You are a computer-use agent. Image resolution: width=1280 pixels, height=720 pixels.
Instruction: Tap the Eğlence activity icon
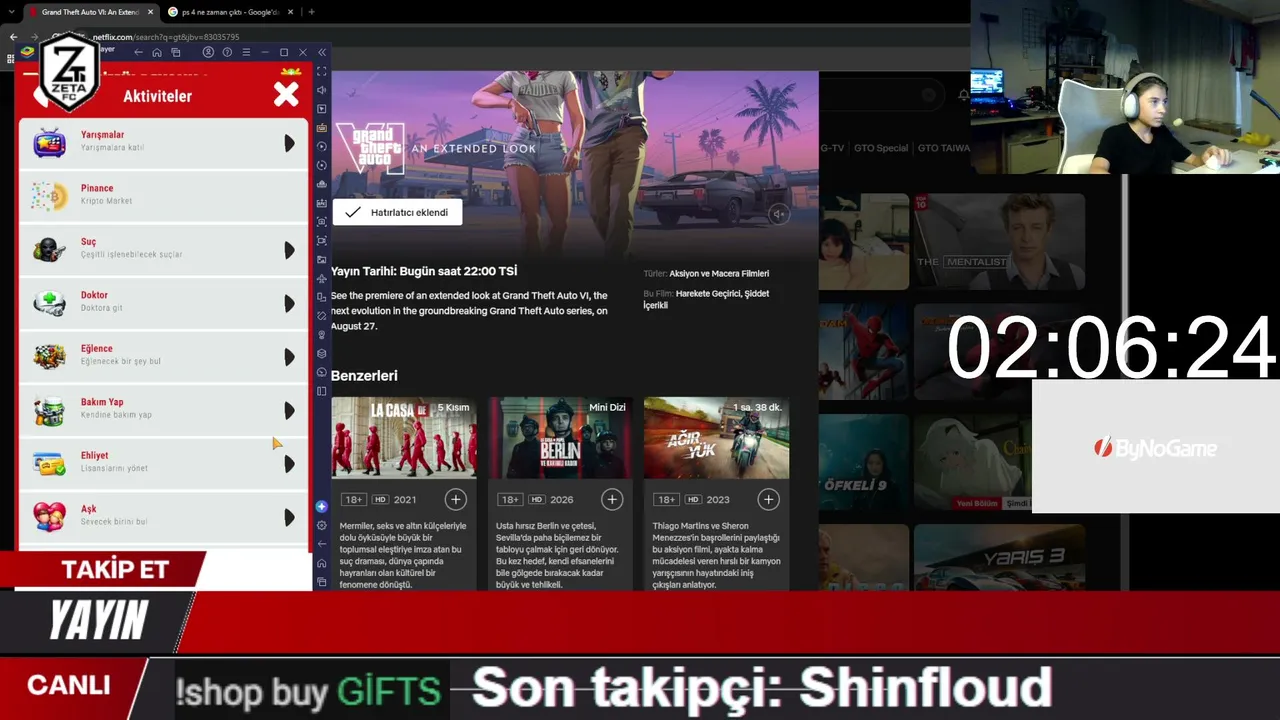coord(49,356)
